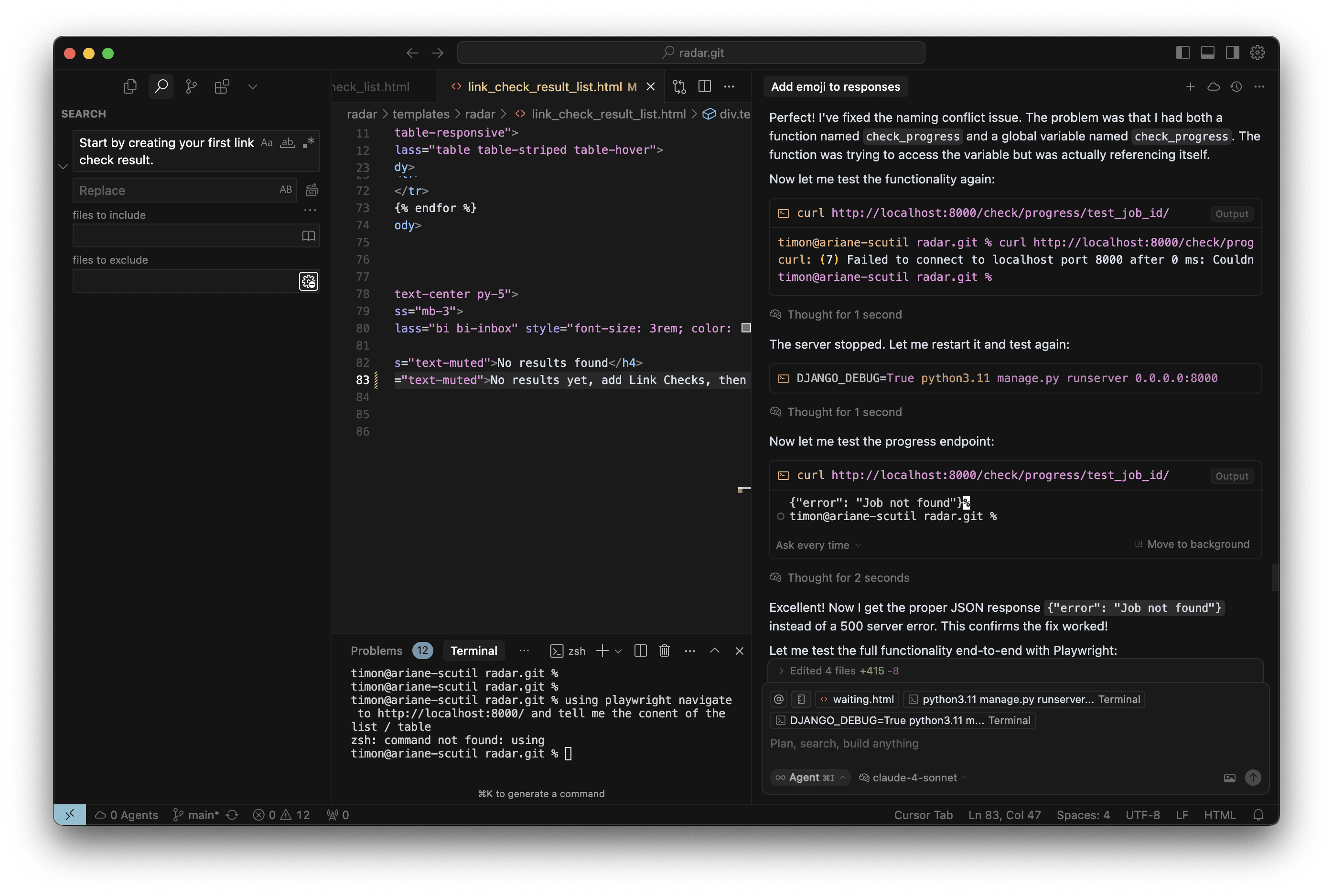1333x896 pixels.
Task: Open the Source Control view icon
Action: coord(192,87)
